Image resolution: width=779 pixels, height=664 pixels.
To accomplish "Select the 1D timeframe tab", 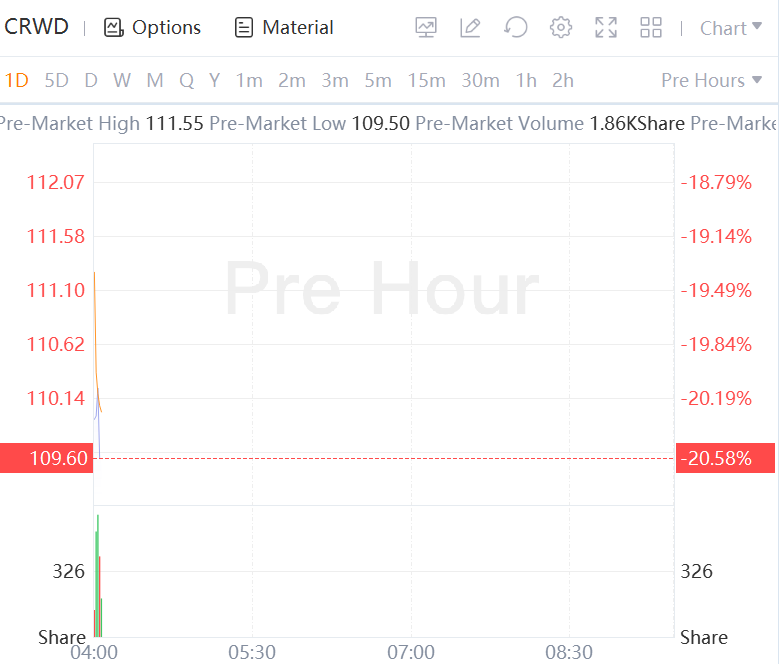I will tap(16, 80).
